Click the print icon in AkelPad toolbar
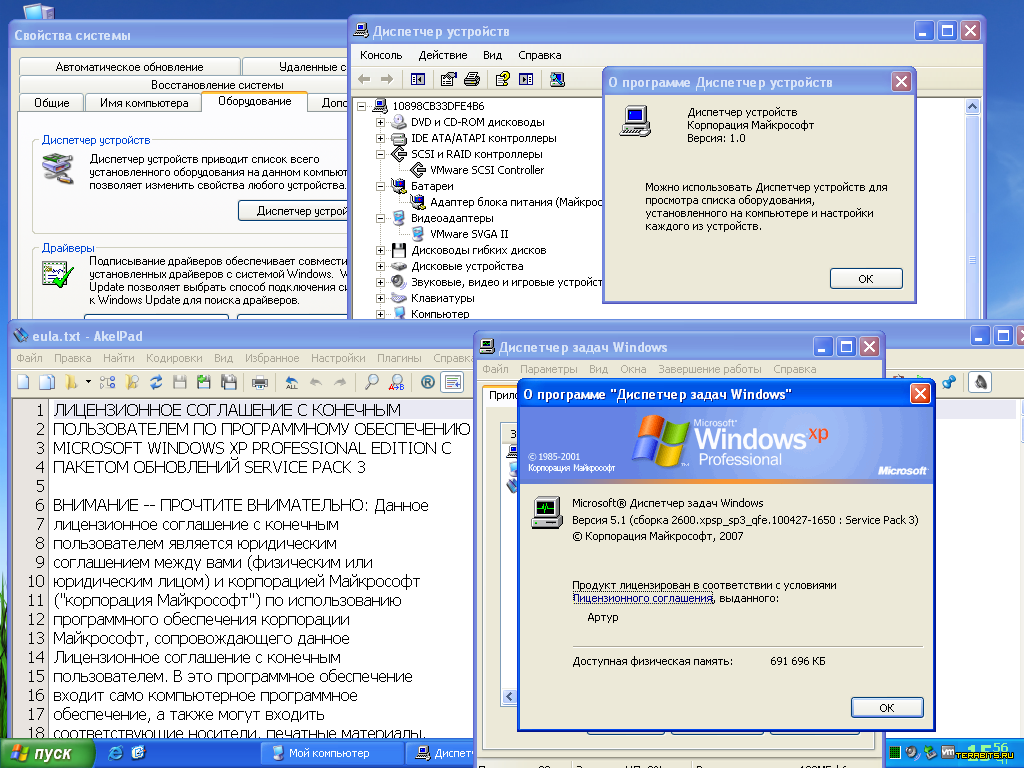 [x=260, y=381]
